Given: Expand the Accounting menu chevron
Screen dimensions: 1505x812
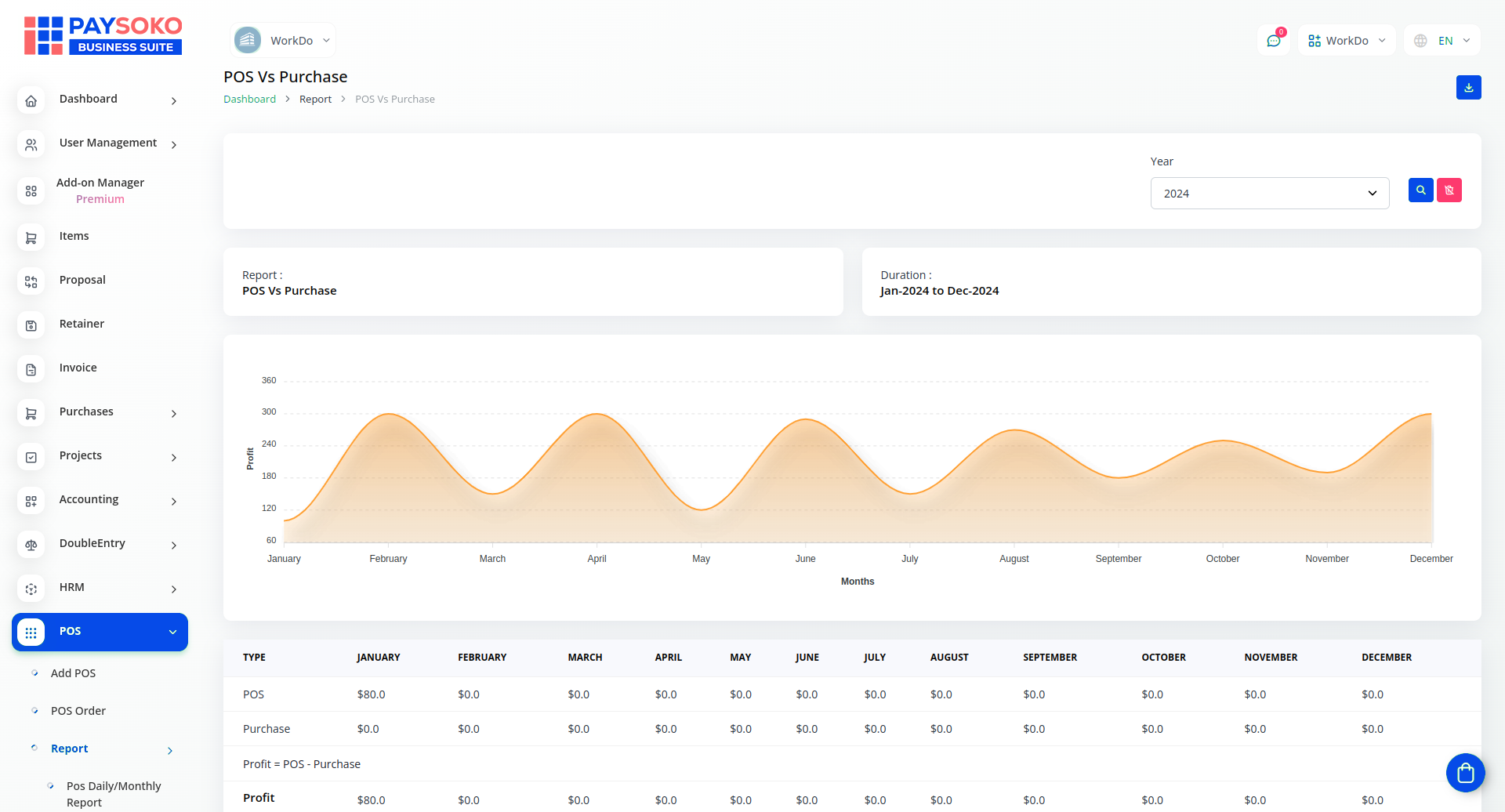Looking at the screenshot, I should coord(174,502).
